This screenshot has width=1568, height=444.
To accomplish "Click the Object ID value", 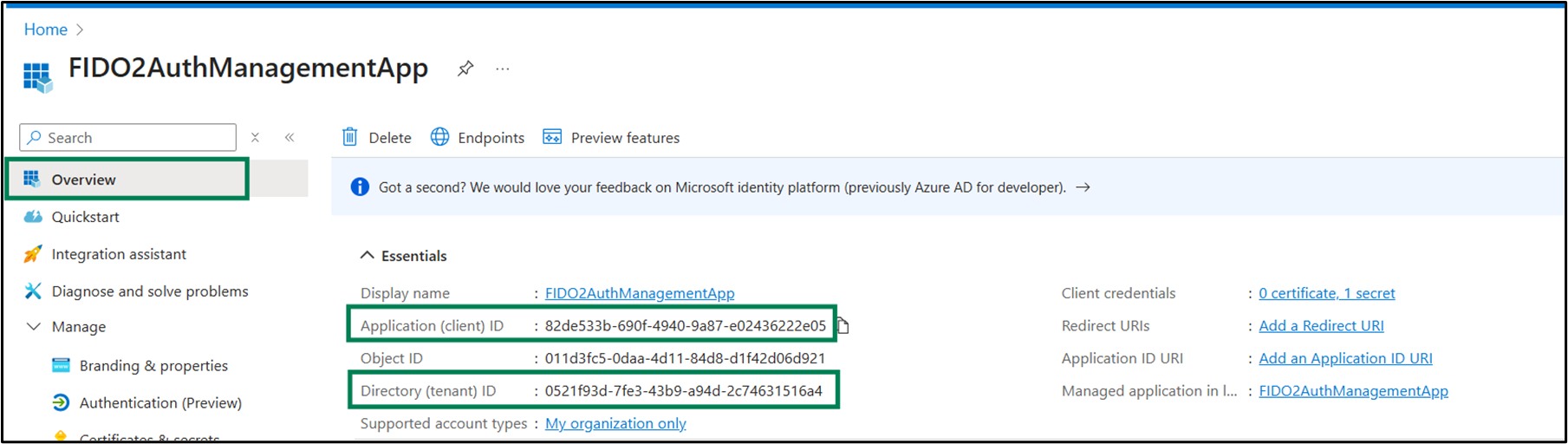I will coord(685,358).
